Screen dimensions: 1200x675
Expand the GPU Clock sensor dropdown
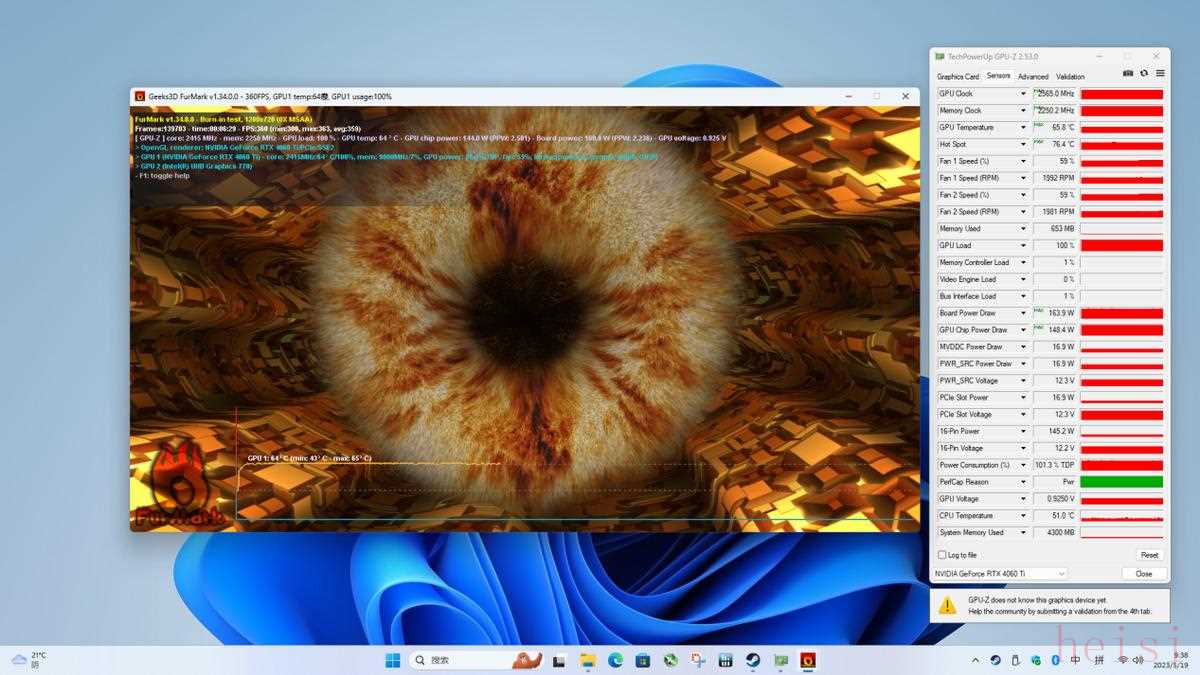click(1023, 94)
